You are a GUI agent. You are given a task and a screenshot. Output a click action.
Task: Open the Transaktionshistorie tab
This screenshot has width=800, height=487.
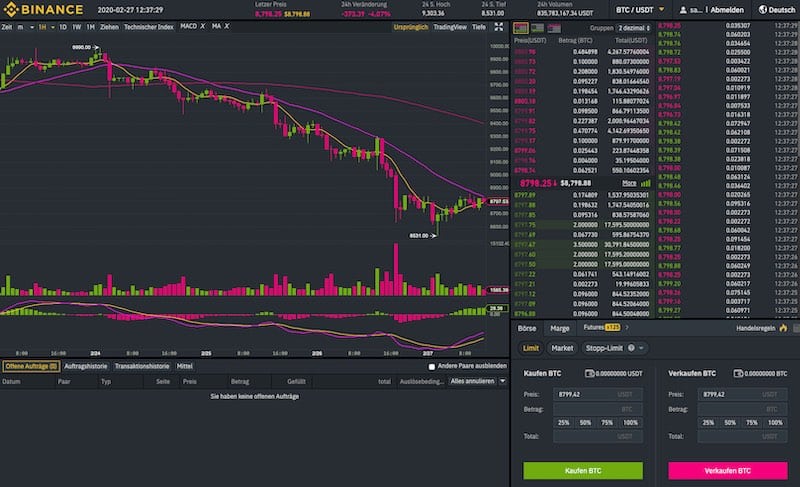(x=142, y=366)
